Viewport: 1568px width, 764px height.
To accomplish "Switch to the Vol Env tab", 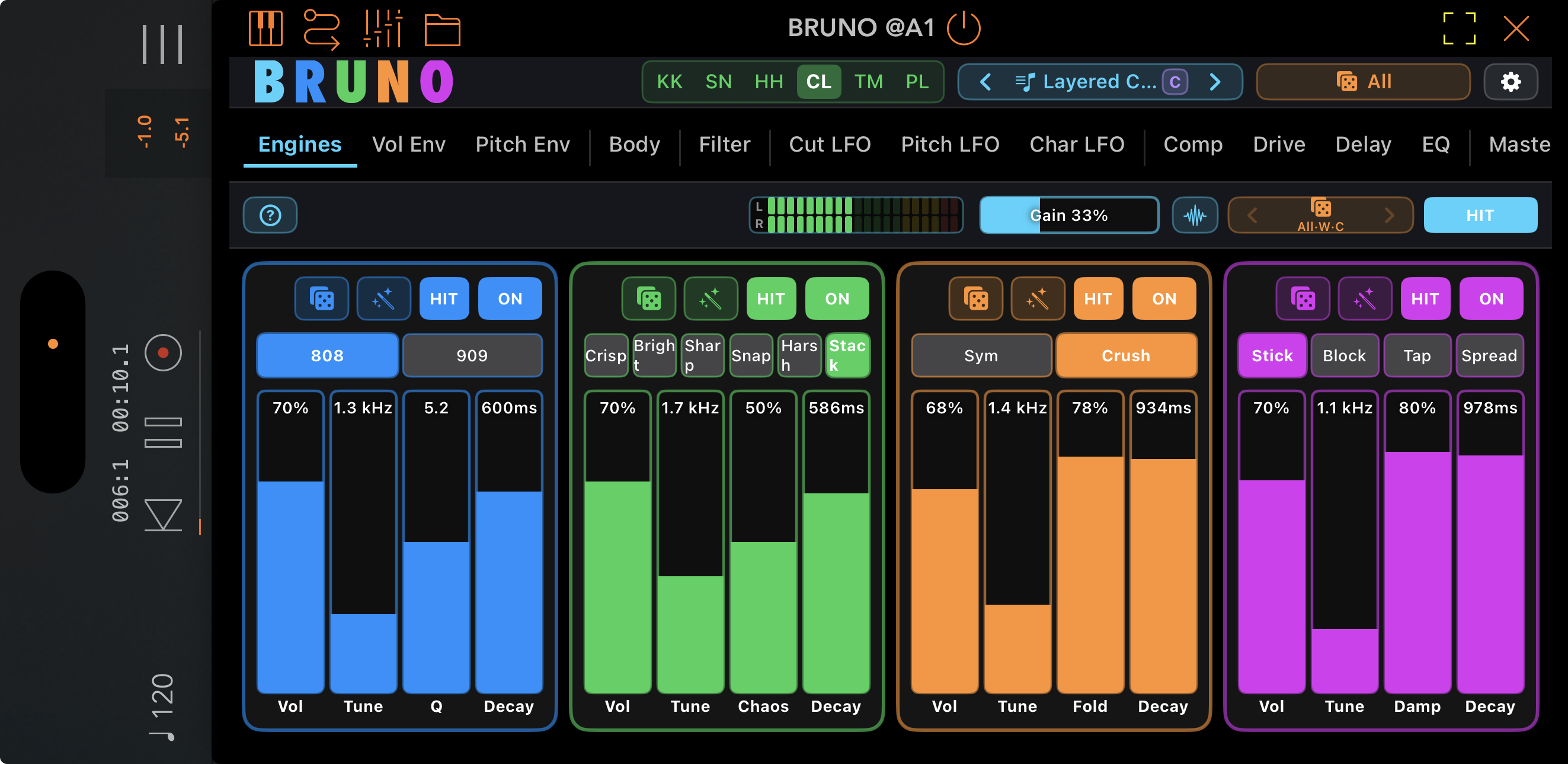I will pos(408,144).
